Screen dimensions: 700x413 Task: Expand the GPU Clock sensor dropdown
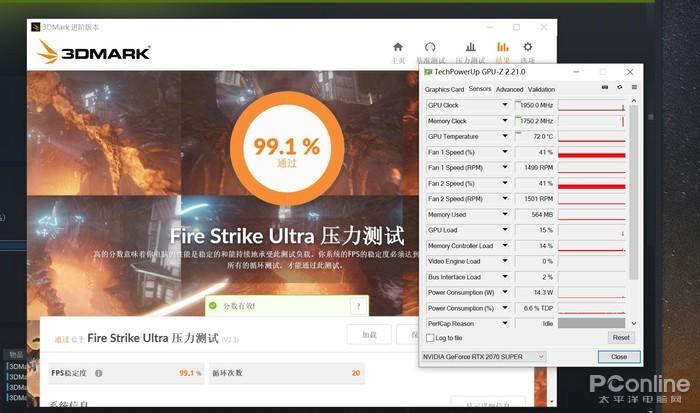505,105
